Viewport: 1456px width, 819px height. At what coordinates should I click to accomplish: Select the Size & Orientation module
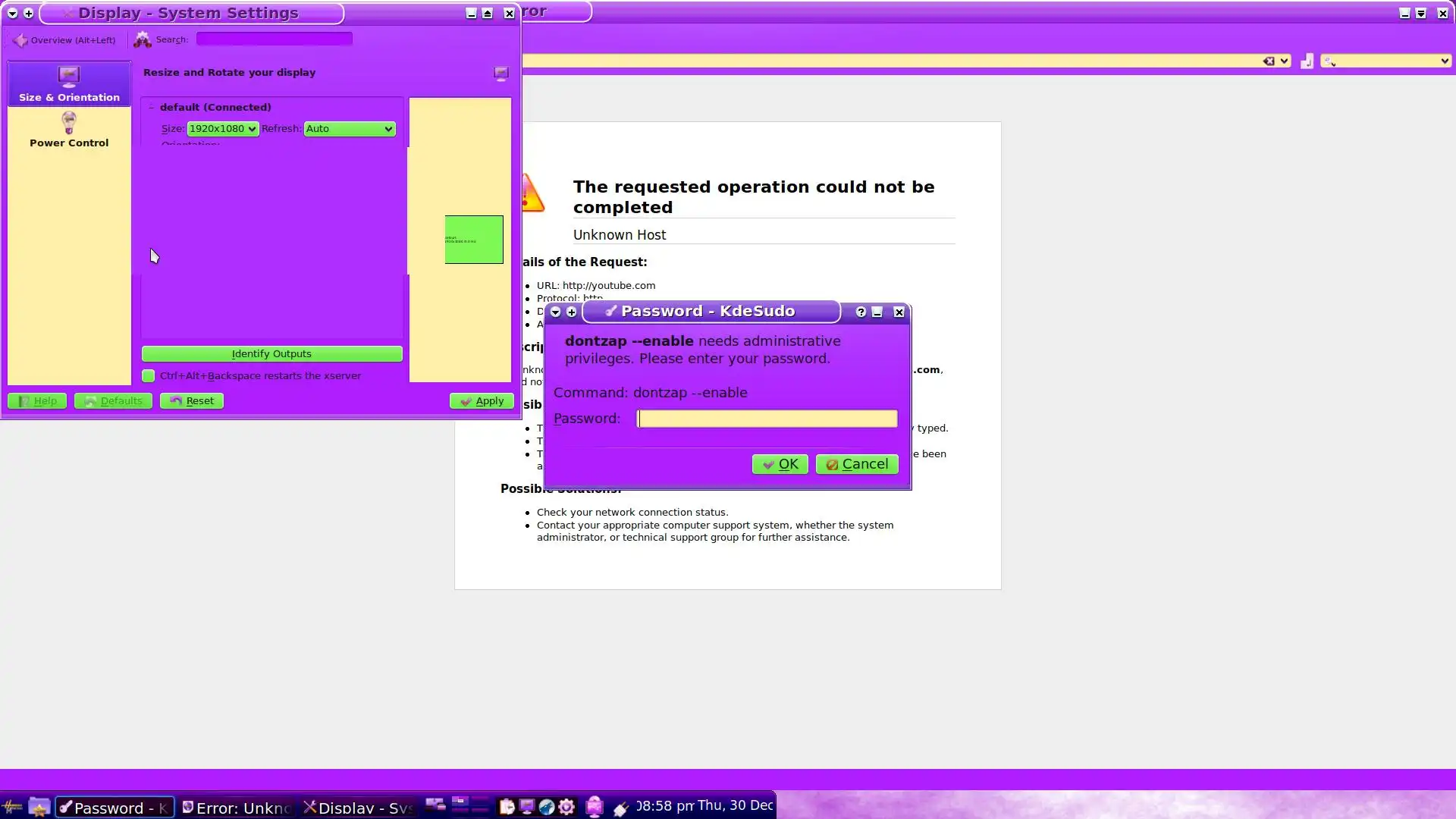point(69,83)
